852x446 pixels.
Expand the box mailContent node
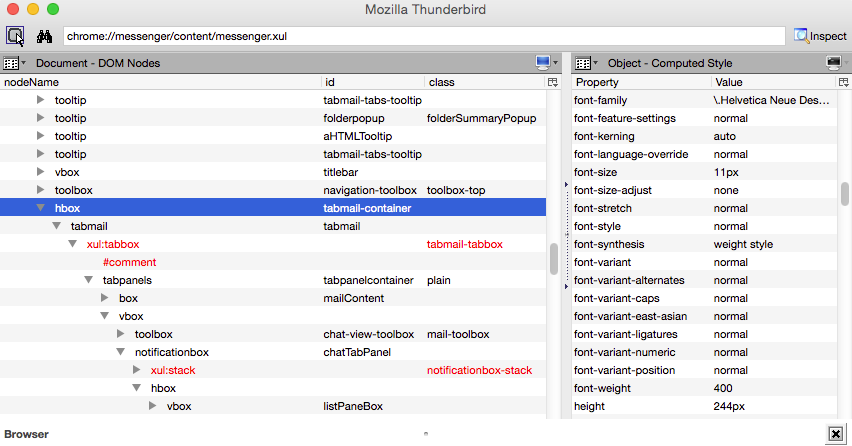coord(104,298)
